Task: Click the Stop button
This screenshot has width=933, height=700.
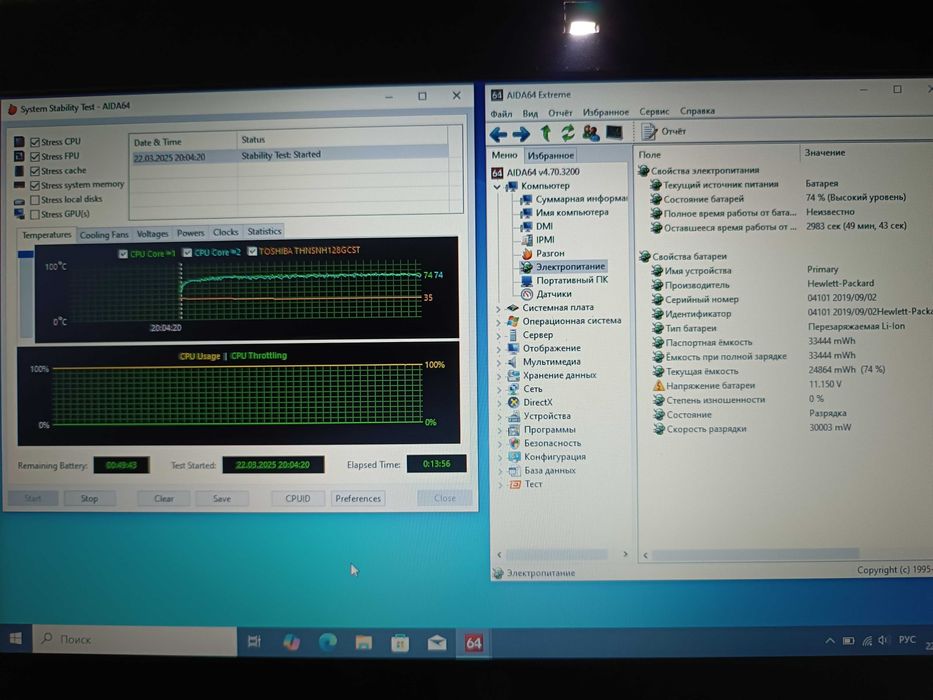Action: pos(89,498)
